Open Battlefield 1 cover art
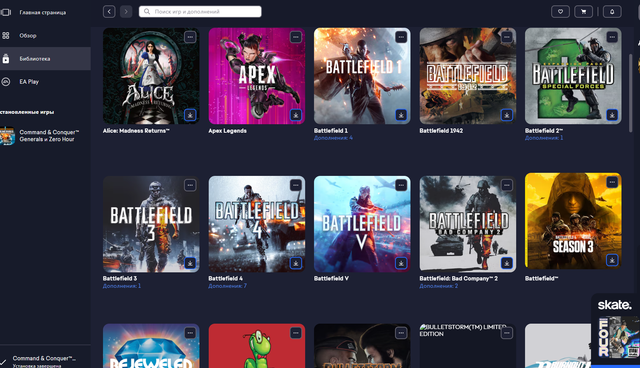 [x=362, y=76]
